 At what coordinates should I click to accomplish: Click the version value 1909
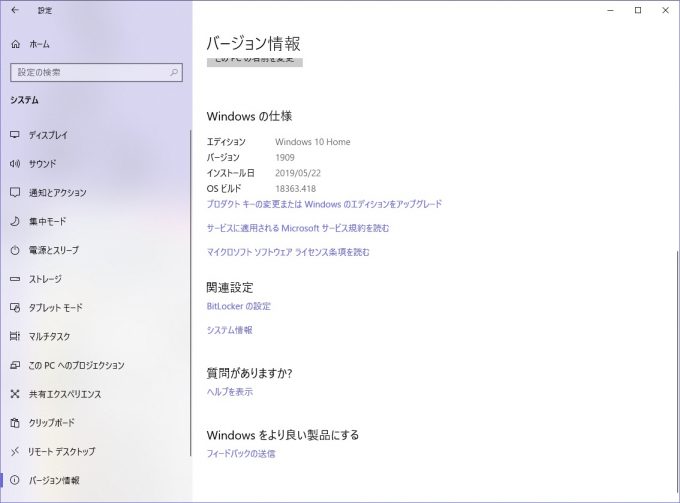tap(285, 157)
